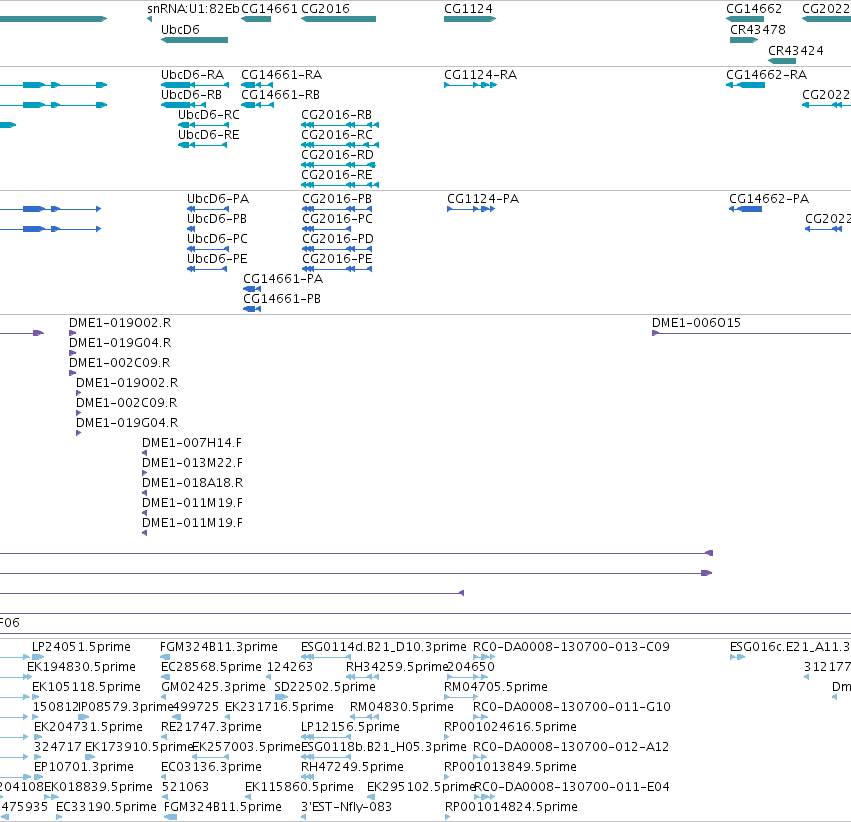This screenshot has height=822, width=851.
Task: Select the RP001014824.5prime EST label
Action: (x=511, y=807)
